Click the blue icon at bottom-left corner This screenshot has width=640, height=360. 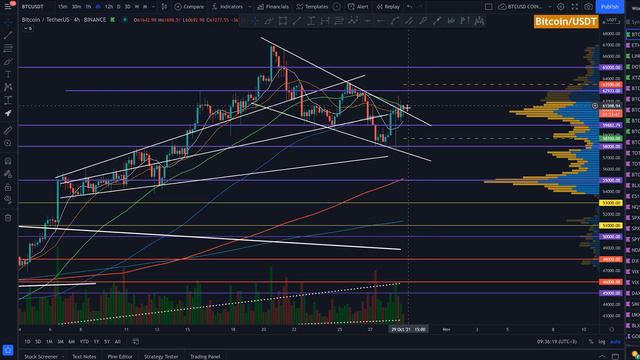coord(8,350)
